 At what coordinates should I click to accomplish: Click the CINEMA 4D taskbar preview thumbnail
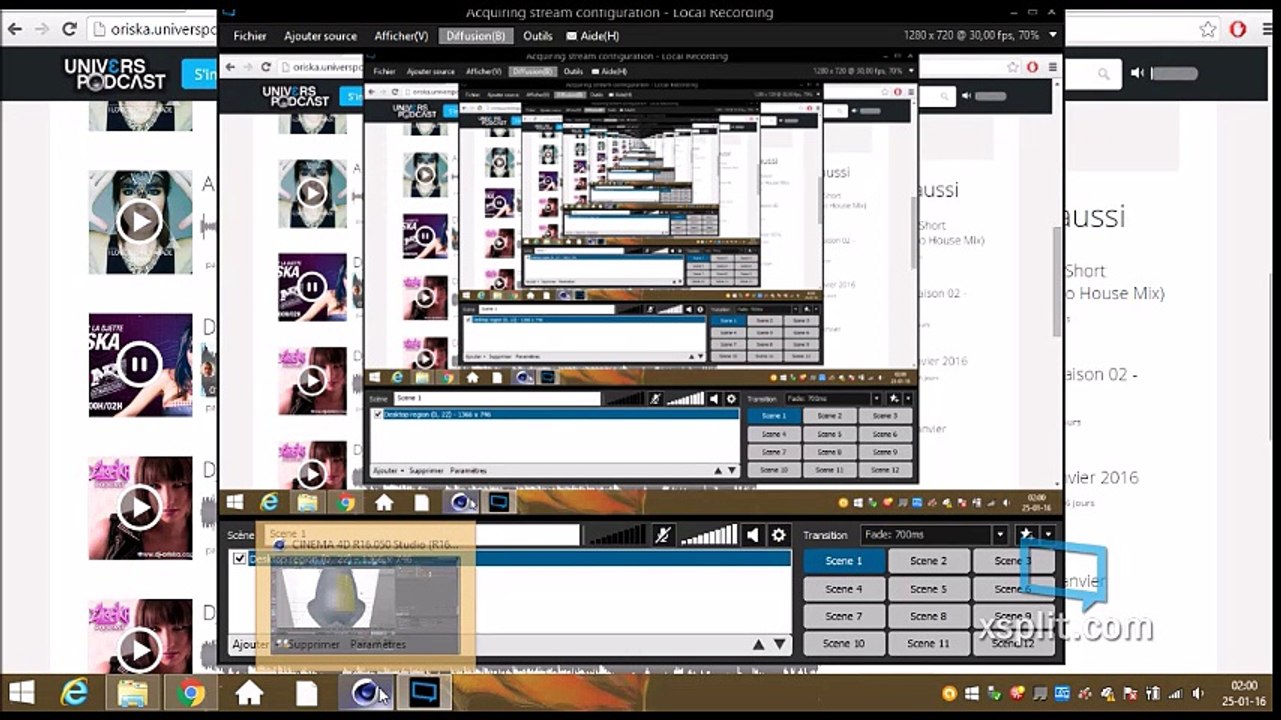pyautogui.click(x=365, y=595)
